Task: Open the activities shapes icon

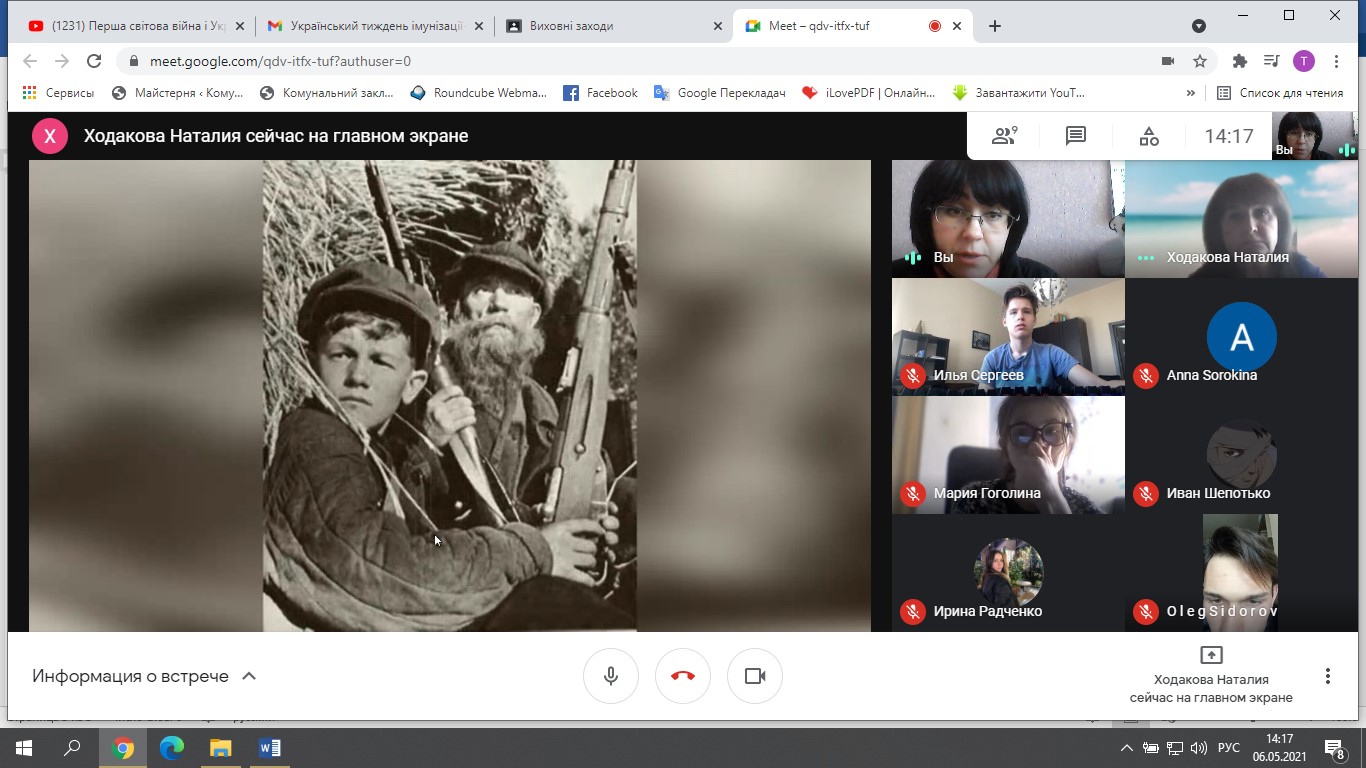Action: click(x=1149, y=136)
